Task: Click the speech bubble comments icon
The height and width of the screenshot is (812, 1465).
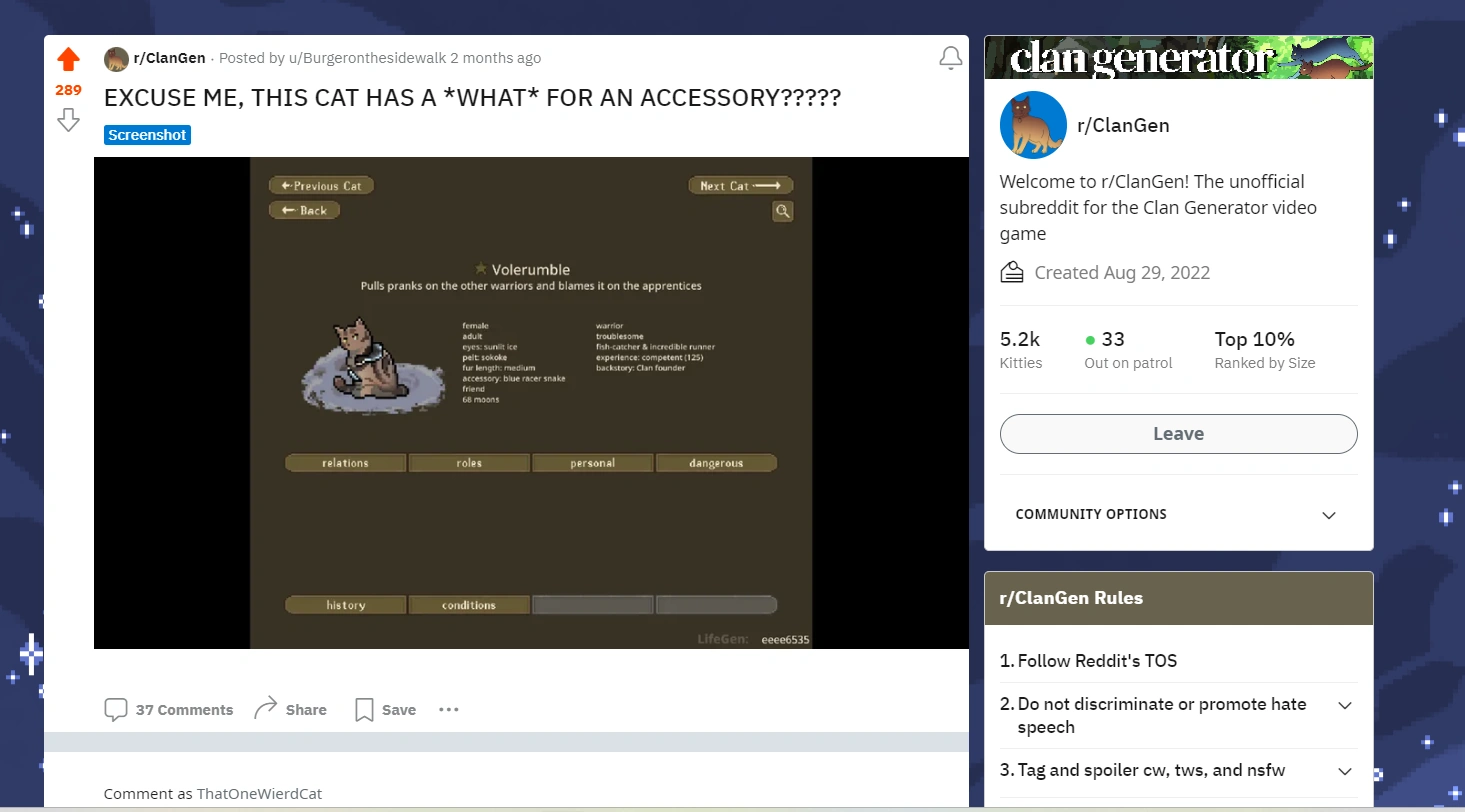Action: tap(117, 709)
